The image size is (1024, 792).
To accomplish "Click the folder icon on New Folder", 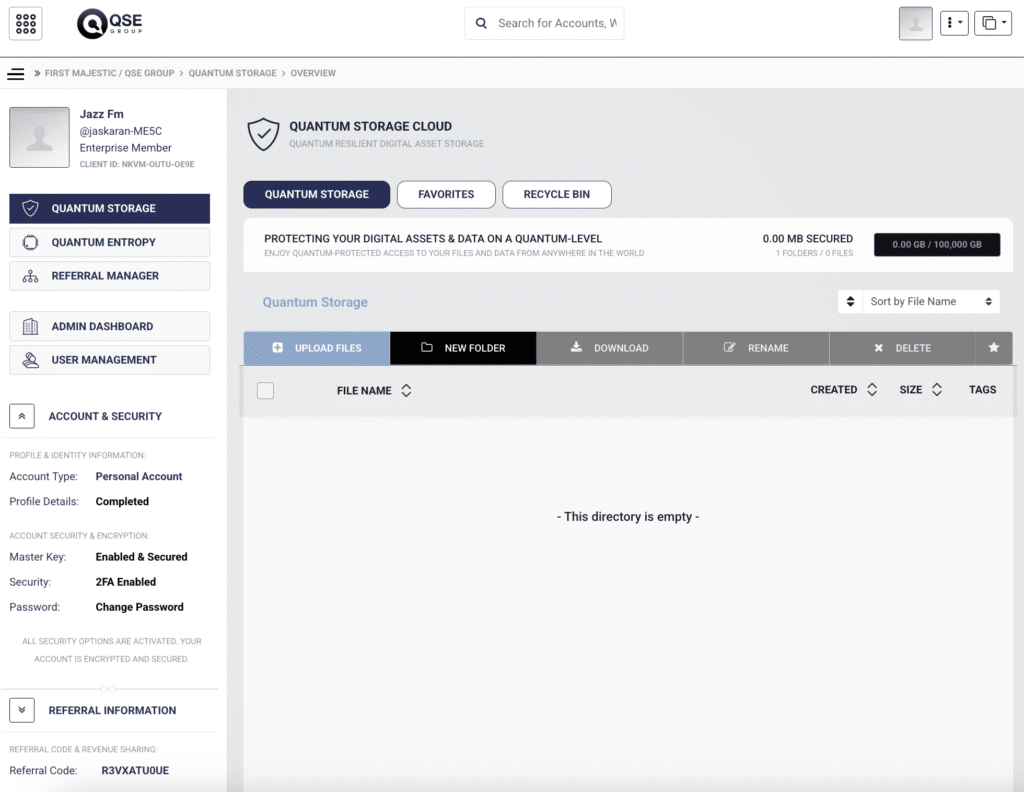I will tap(426, 347).
